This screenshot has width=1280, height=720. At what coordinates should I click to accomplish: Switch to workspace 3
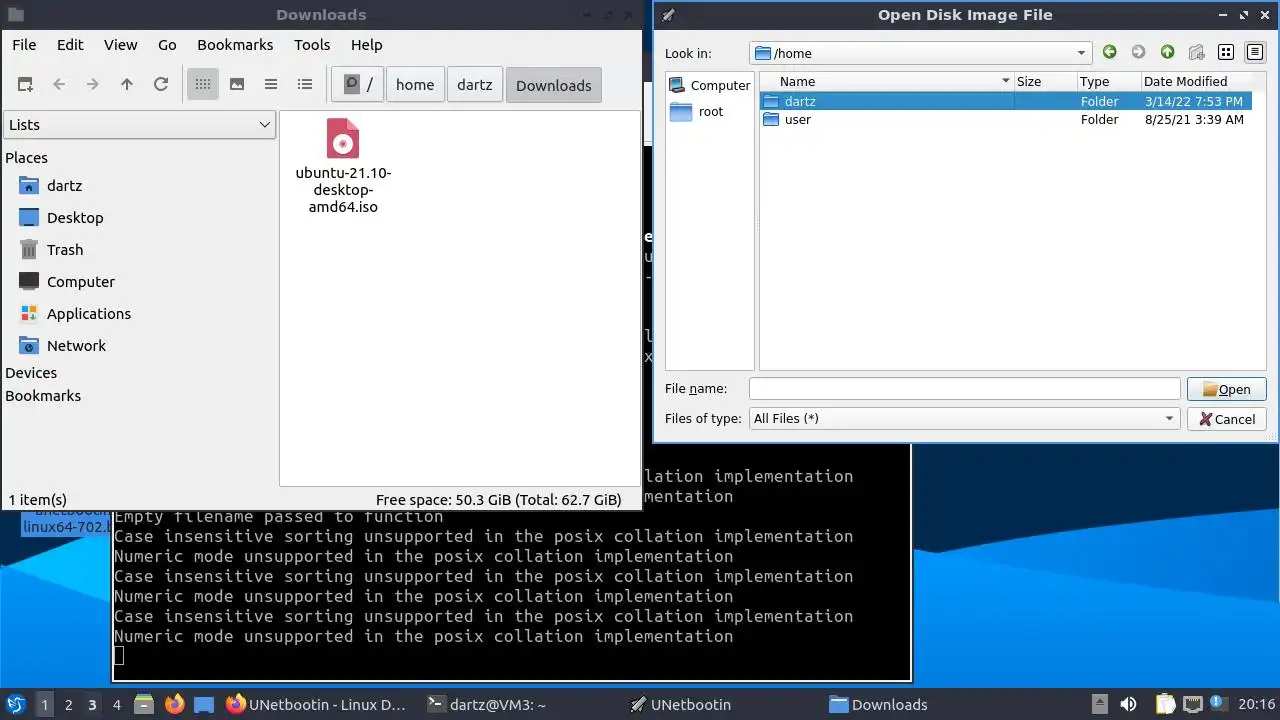(x=92, y=705)
